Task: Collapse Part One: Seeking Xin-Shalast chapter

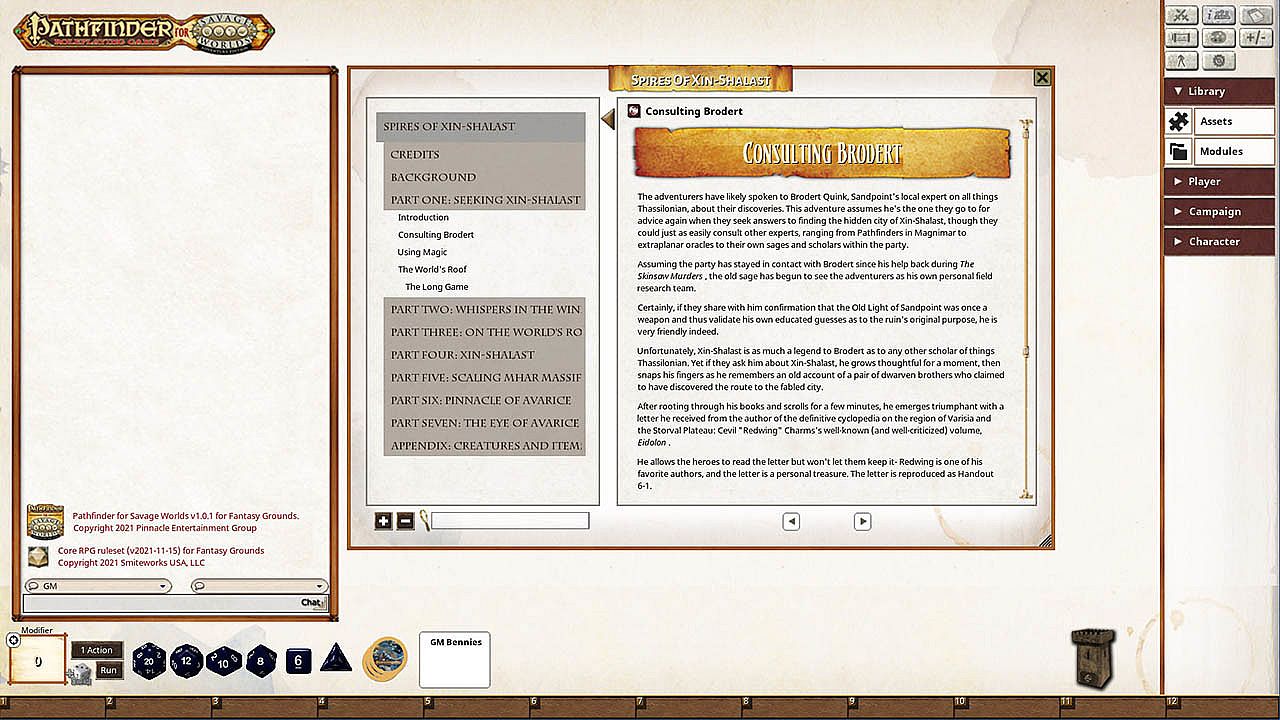Action: [x=485, y=200]
